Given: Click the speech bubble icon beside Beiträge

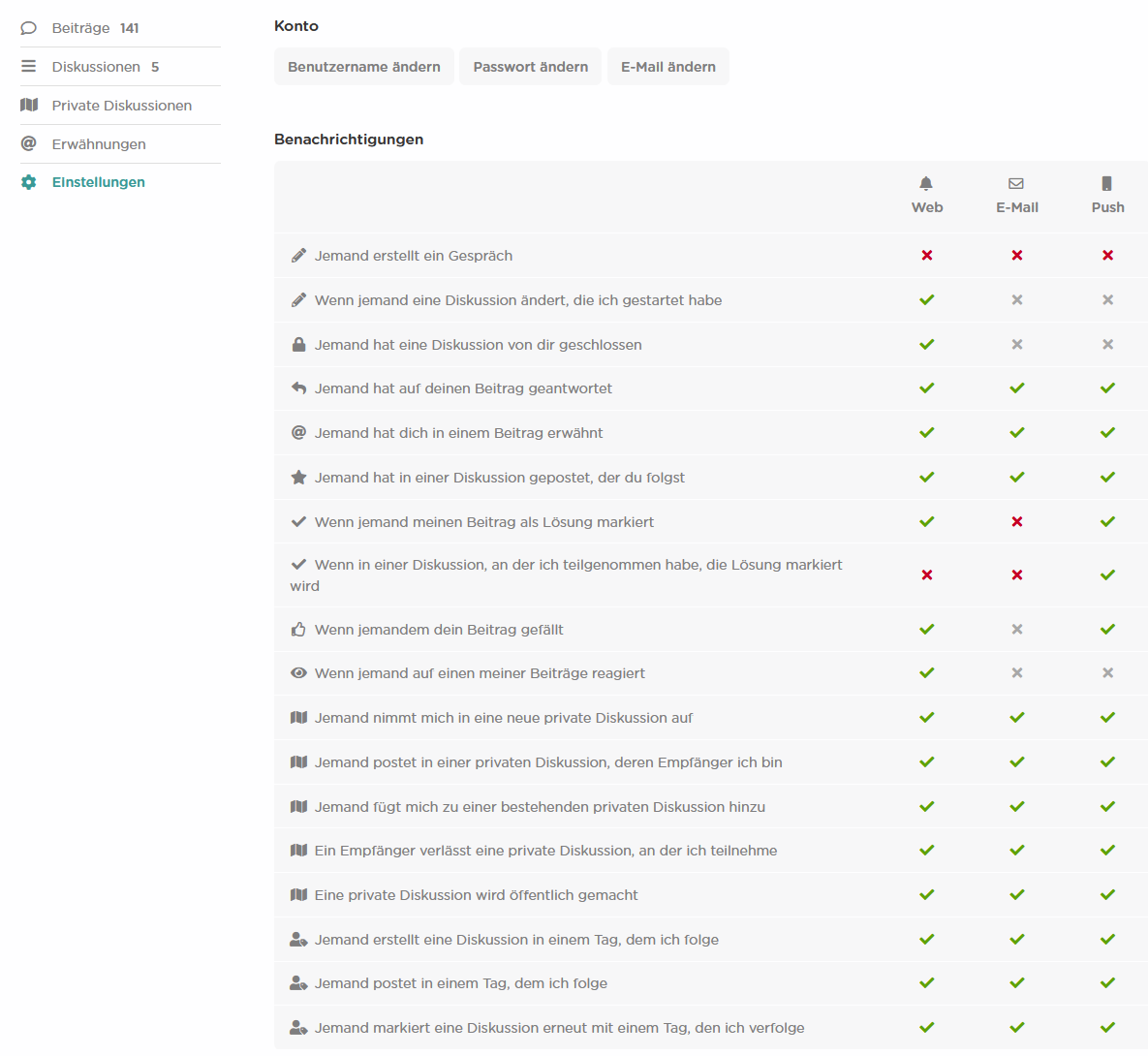Looking at the screenshot, I should point(29,28).
